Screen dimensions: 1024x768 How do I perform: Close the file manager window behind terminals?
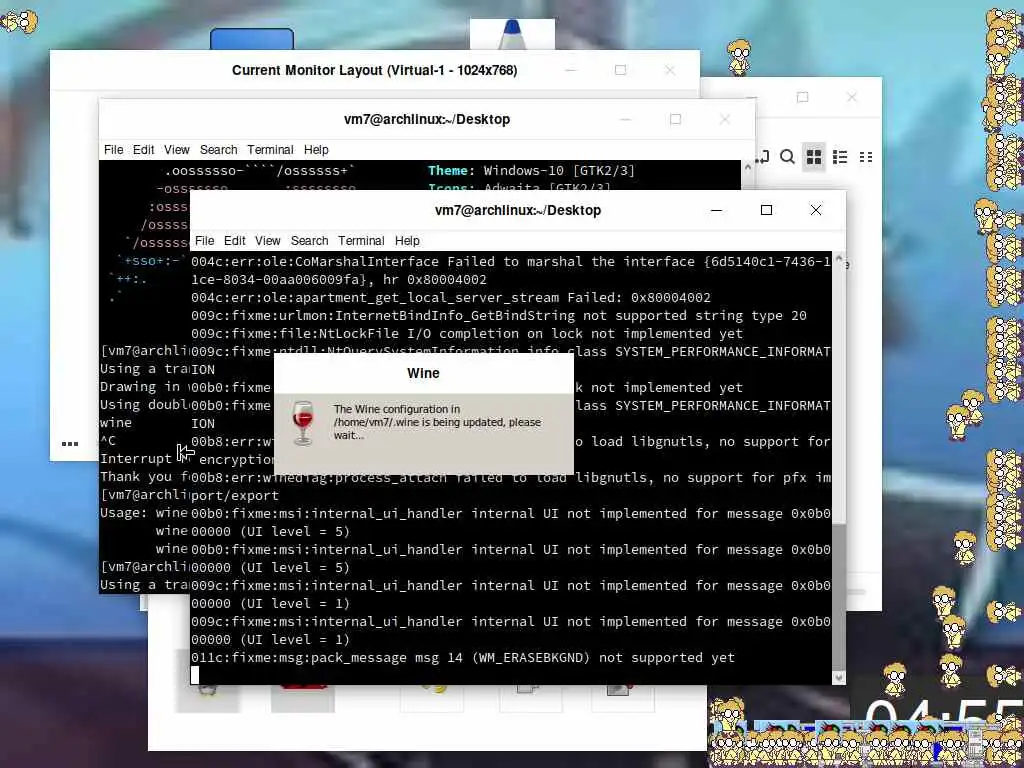coord(852,97)
